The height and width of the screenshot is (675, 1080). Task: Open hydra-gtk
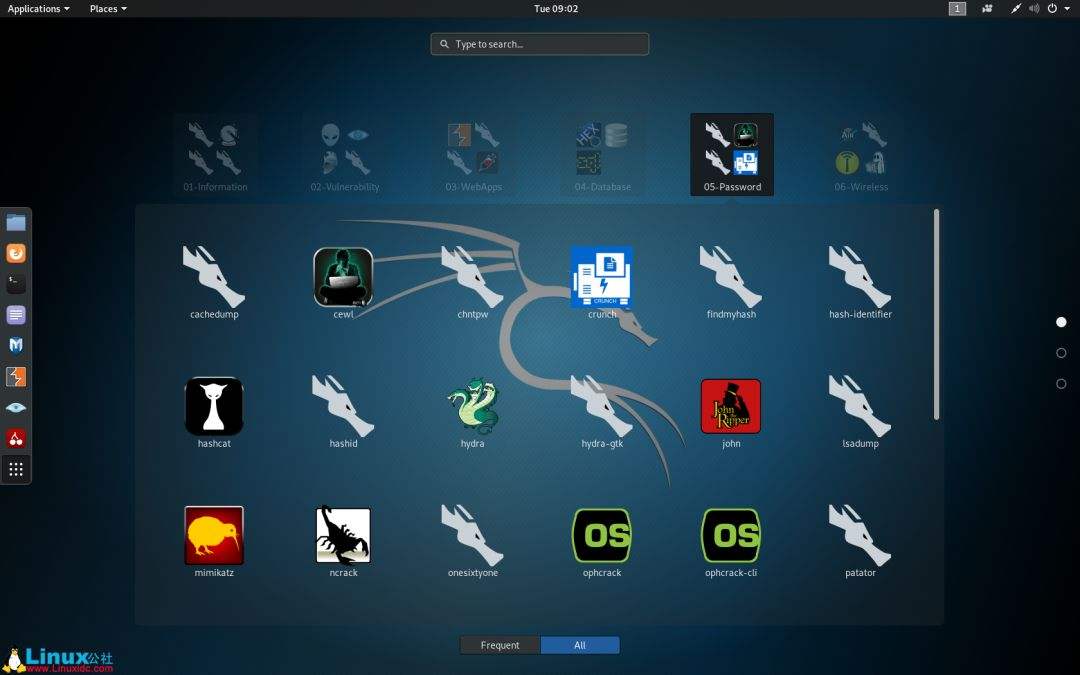(602, 412)
